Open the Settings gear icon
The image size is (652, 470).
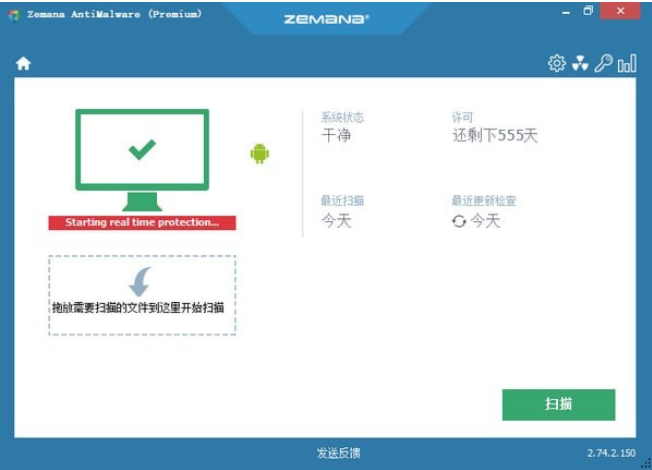[x=556, y=64]
